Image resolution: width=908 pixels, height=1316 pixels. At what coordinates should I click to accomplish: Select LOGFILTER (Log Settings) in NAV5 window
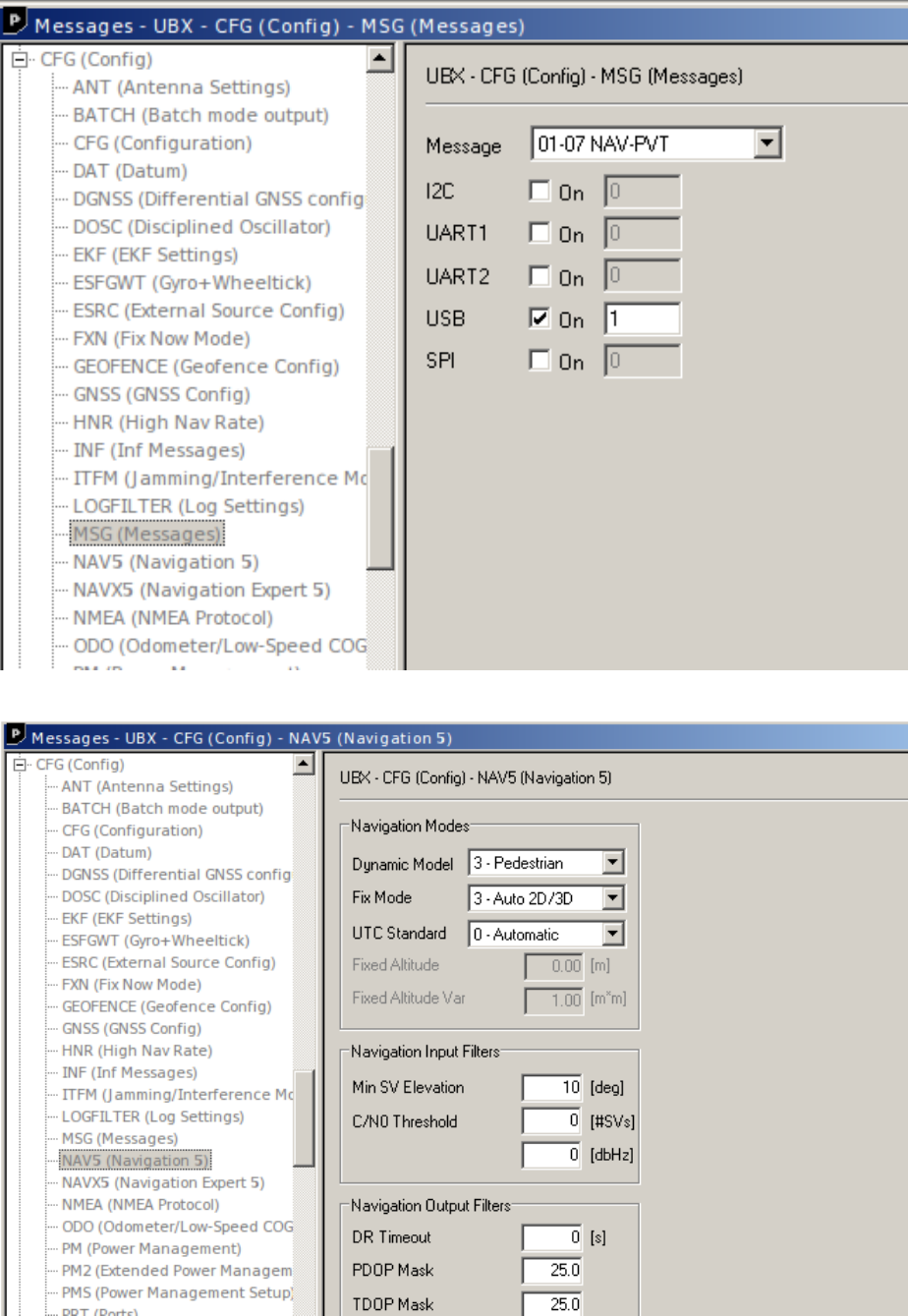(x=154, y=1117)
